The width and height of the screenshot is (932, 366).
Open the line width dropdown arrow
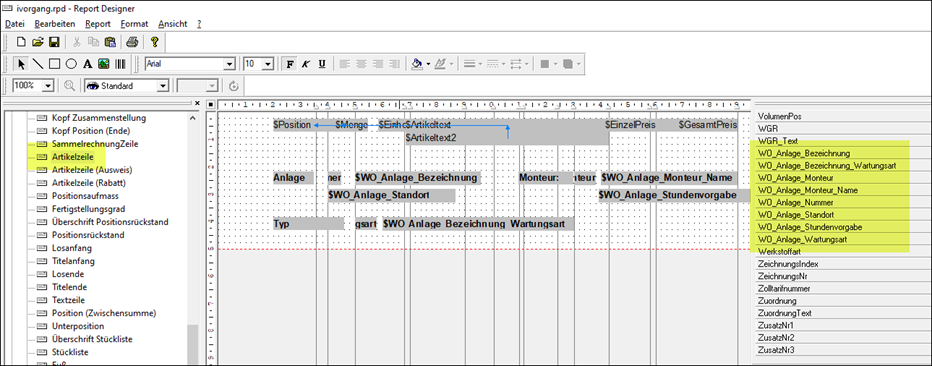pos(480,64)
